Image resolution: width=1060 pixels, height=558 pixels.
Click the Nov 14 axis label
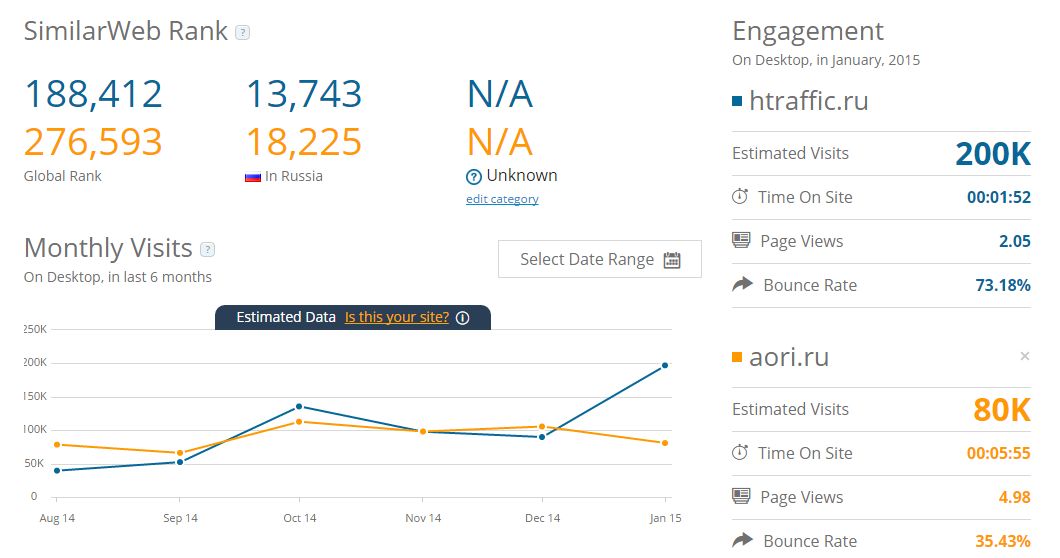423,518
